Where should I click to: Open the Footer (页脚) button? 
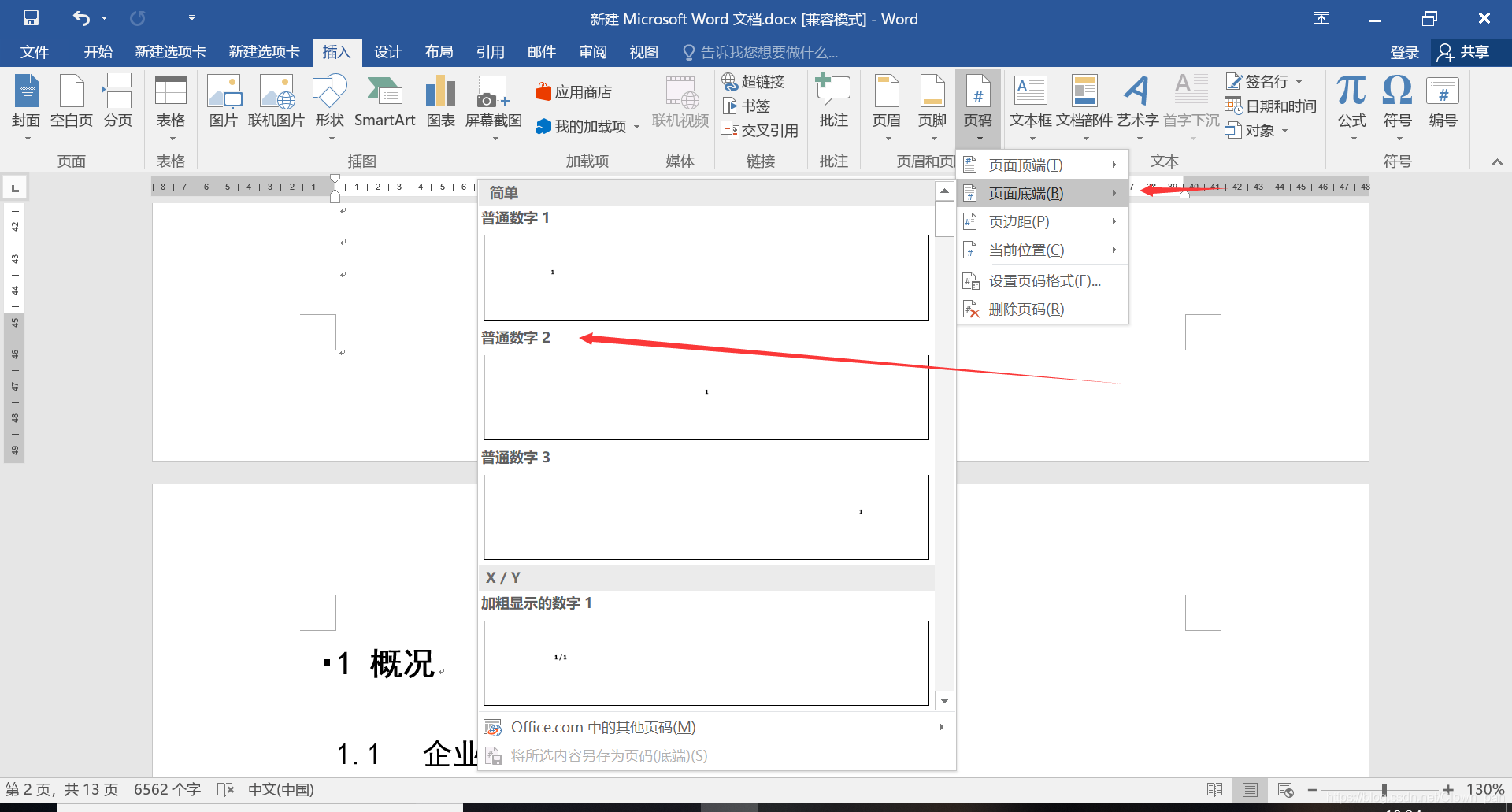coord(932,108)
